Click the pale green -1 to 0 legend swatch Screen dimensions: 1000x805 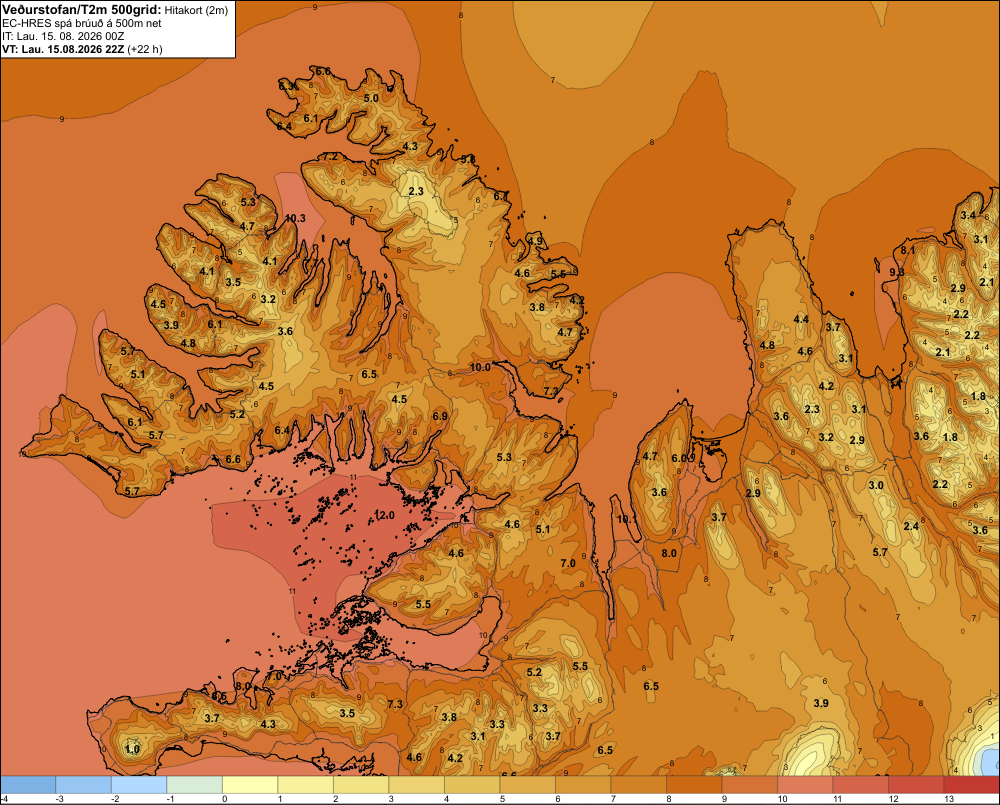(x=195, y=785)
